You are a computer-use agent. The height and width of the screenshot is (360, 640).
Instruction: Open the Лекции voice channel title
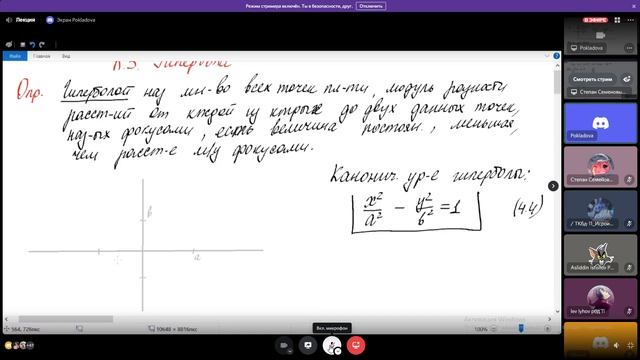point(25,20)
